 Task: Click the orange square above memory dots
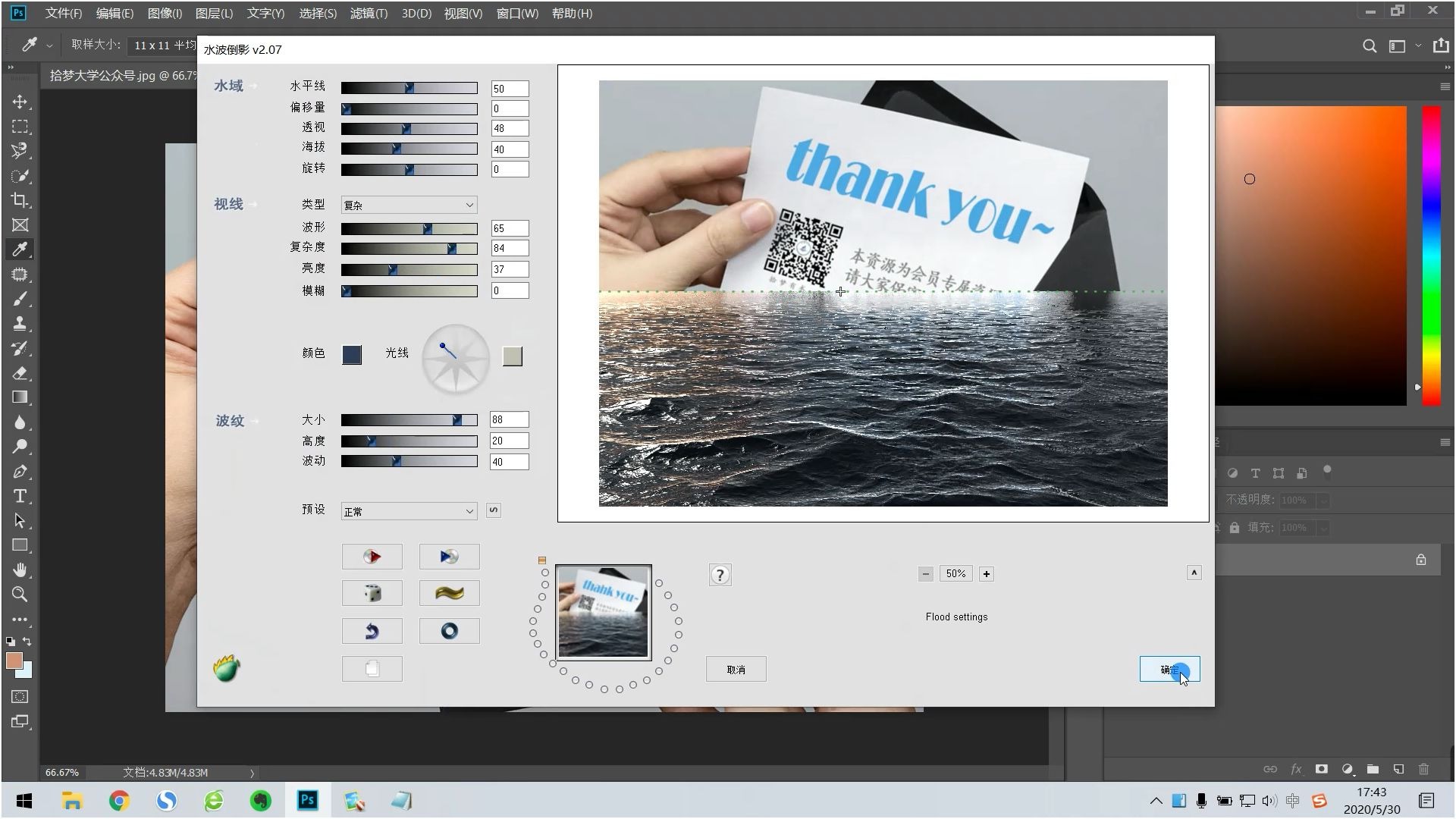tap(541, 560)
